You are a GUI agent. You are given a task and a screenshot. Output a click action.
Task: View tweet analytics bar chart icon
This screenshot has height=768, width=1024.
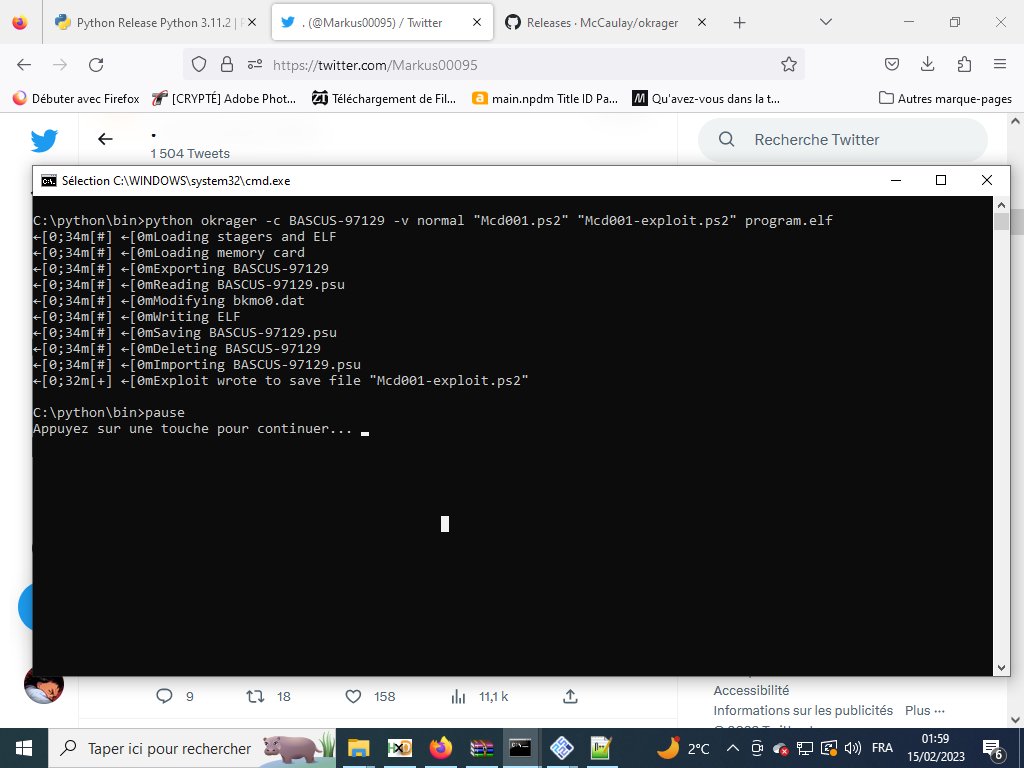point(458,696)
